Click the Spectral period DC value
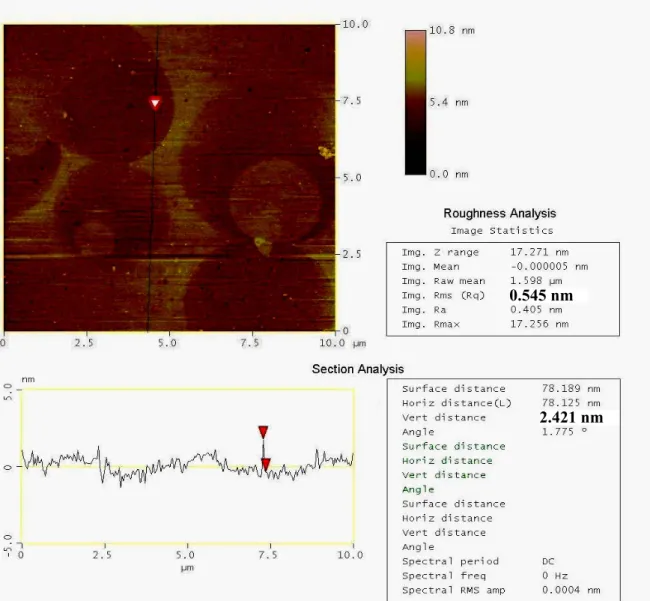The height and width of the screenshot is (601, 650). pos(548,561)
